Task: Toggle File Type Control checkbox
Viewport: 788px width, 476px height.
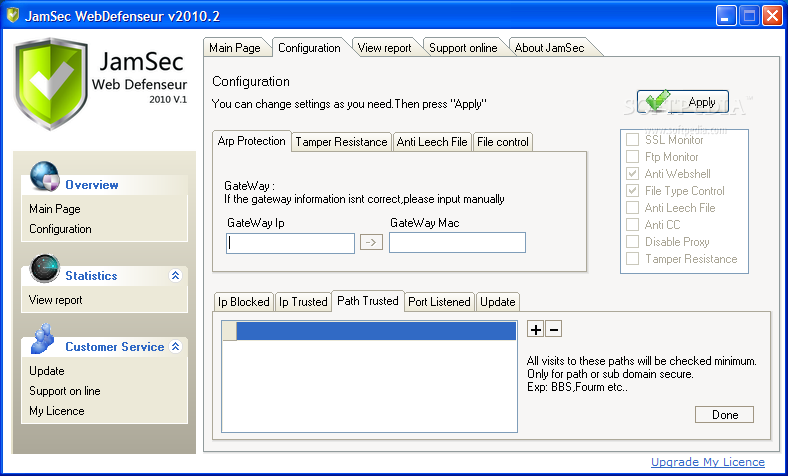Action: click(x=632, y=191)
